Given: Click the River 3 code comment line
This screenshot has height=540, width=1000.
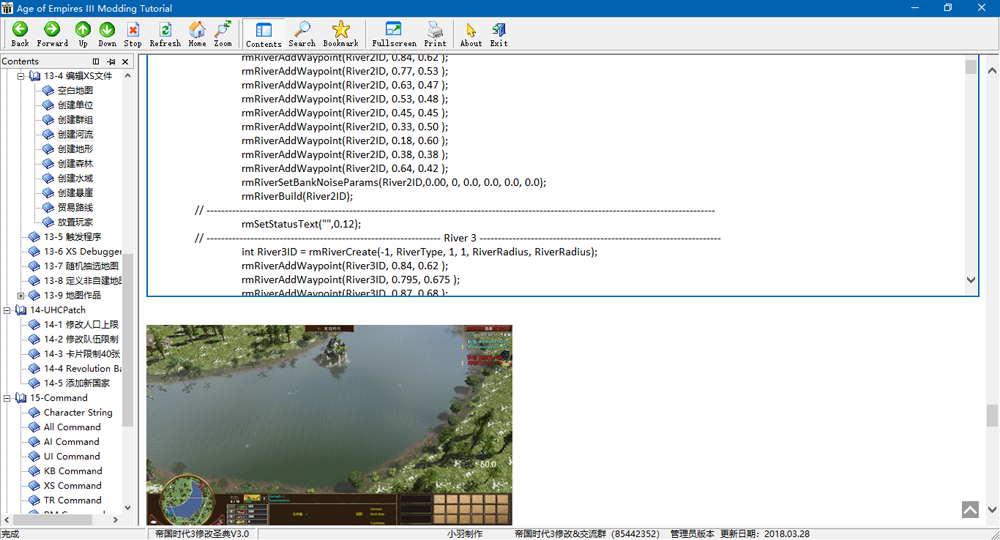Looking at the screenshot, I should coord(458,238).
